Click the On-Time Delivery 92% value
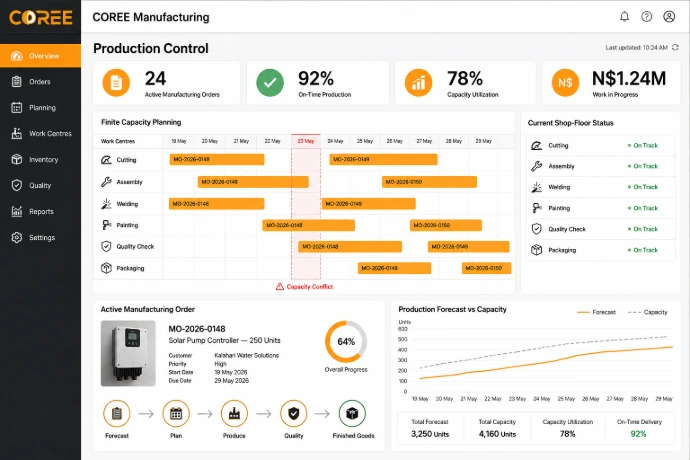 coord(638,434)
